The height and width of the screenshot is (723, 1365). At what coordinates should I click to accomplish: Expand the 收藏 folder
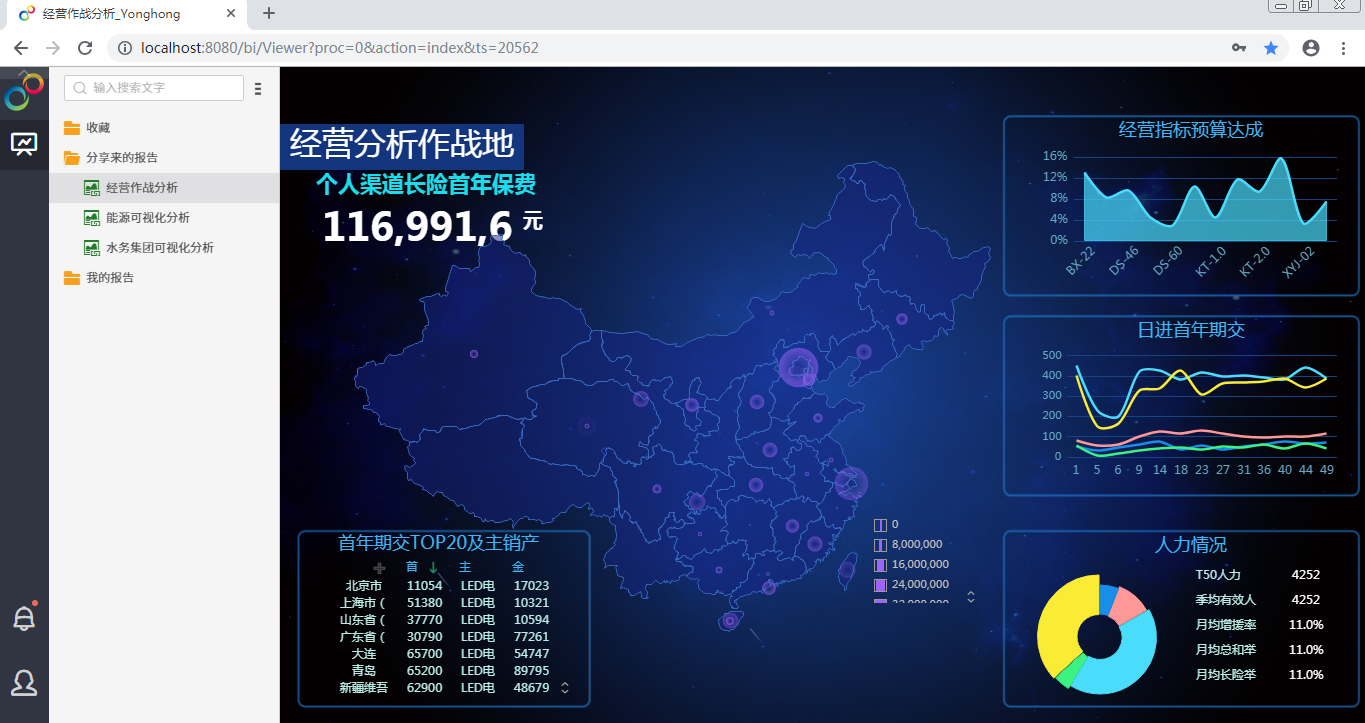pos(97,128)
